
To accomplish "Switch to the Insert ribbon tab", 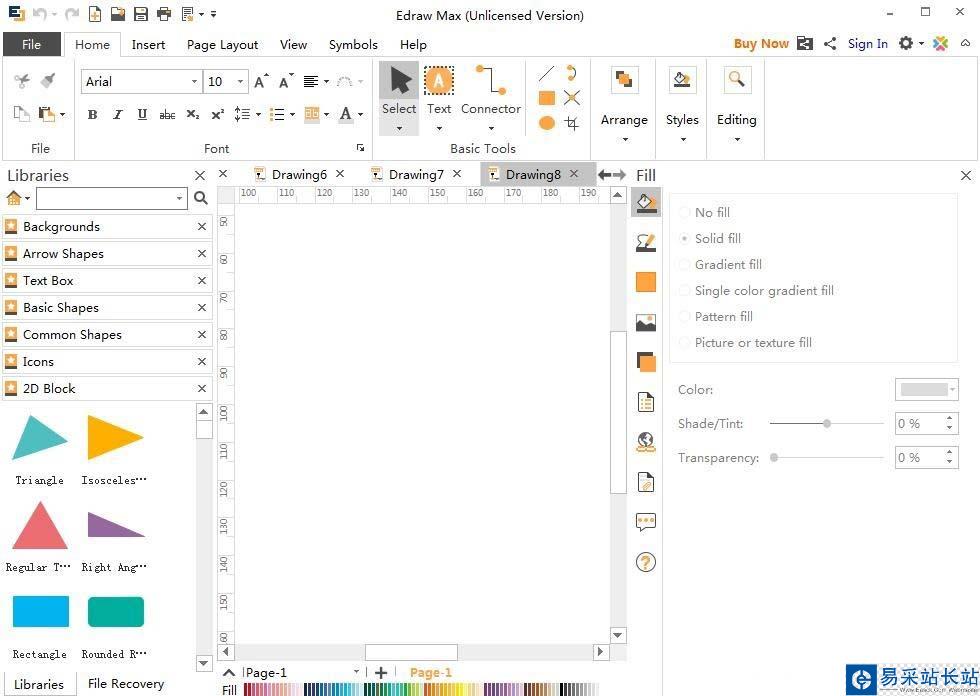I will tap(148, 44).
